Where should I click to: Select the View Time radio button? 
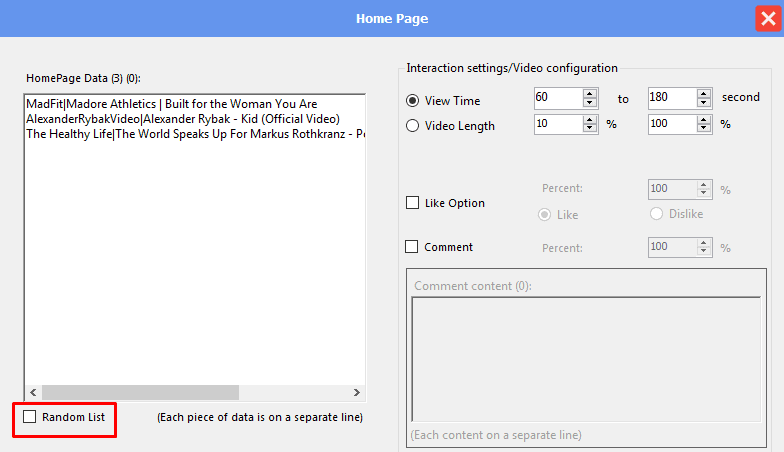412,100
